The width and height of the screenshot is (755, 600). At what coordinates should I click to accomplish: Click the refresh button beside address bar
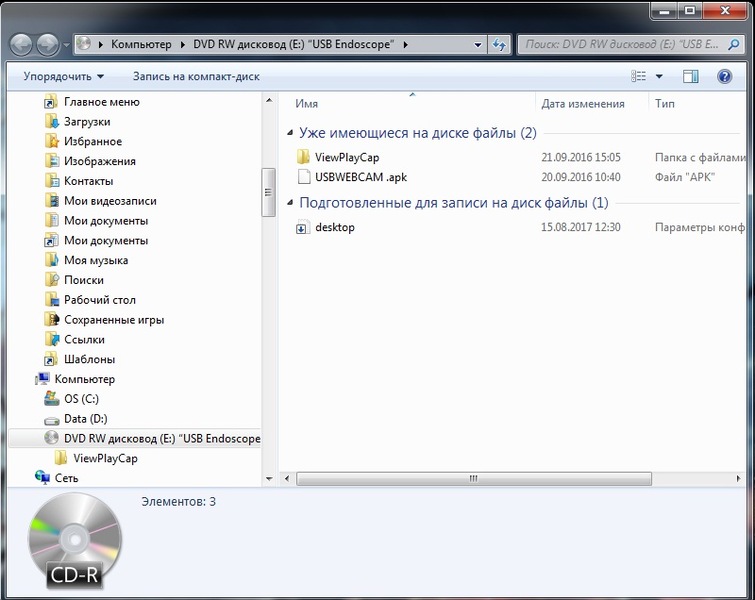pyautogui.click(x=500, y=45)
